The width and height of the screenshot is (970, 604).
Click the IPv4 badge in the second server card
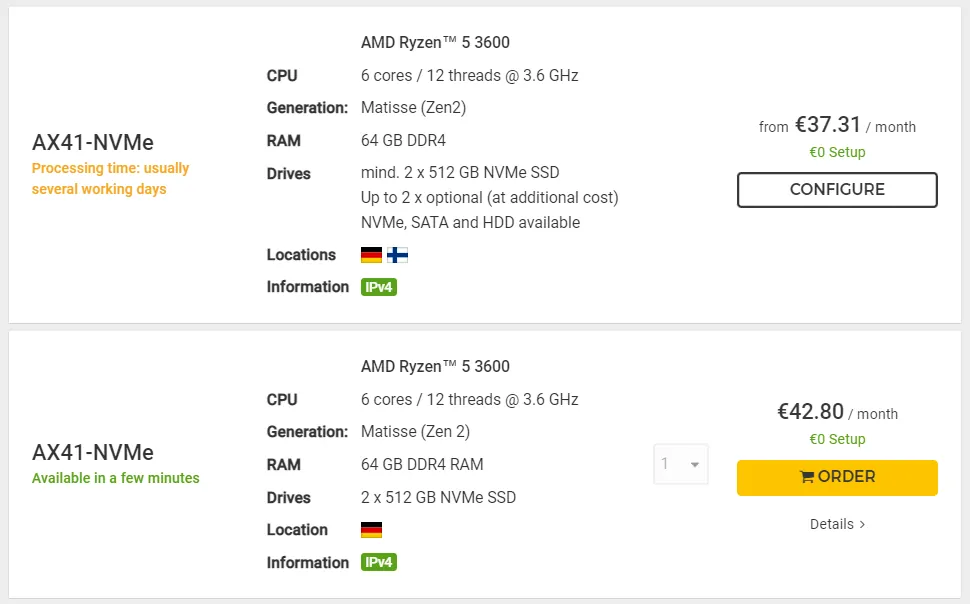click(x=379, y=562)
